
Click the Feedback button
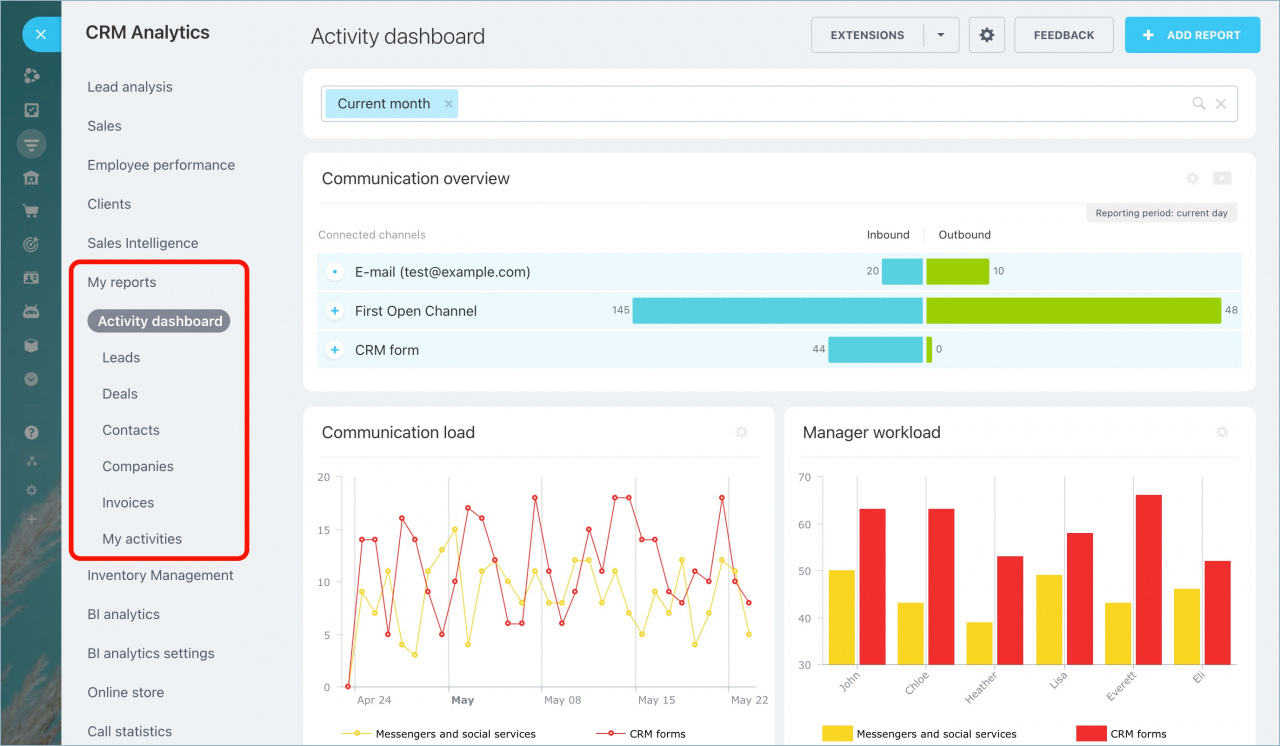tap(1063, 35)
